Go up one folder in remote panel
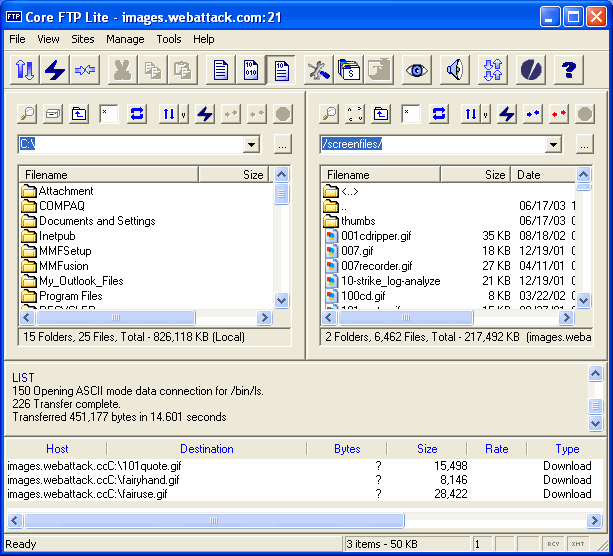613x556 pixels. [x=381, y=114]
